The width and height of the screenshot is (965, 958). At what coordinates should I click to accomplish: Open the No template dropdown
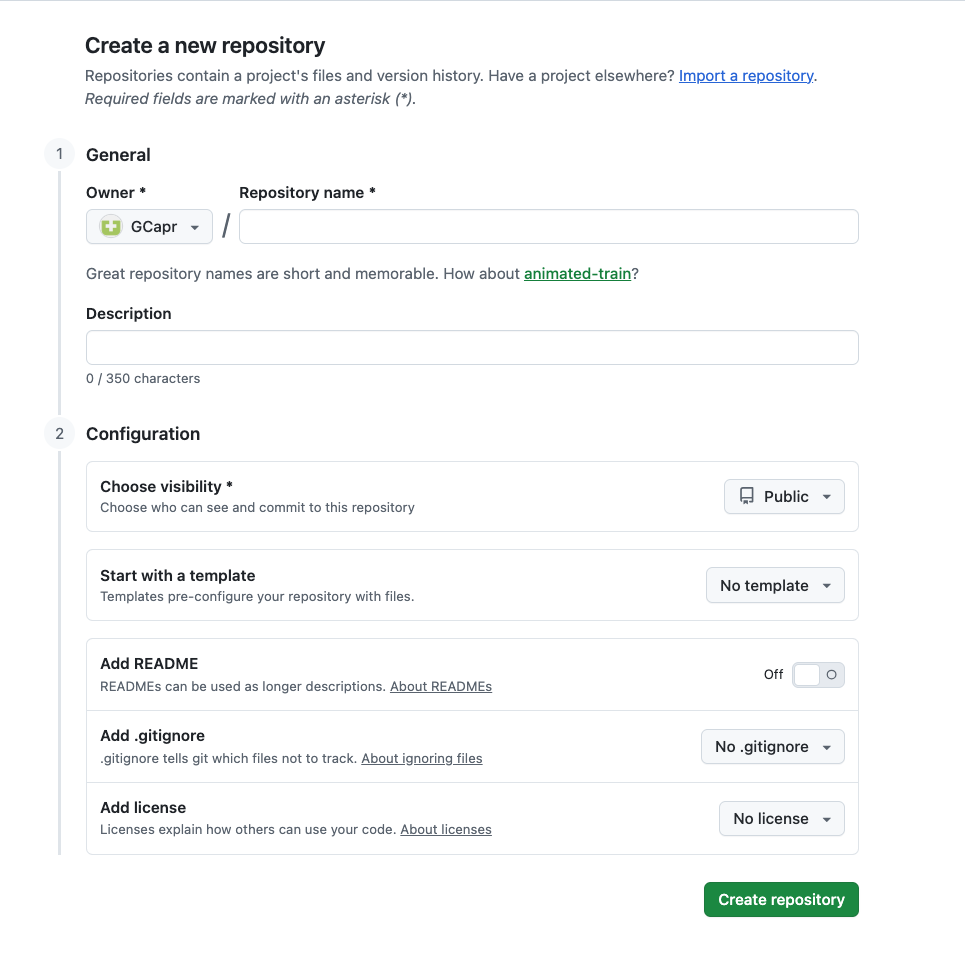pyautogui.click(x=775, y=585)
